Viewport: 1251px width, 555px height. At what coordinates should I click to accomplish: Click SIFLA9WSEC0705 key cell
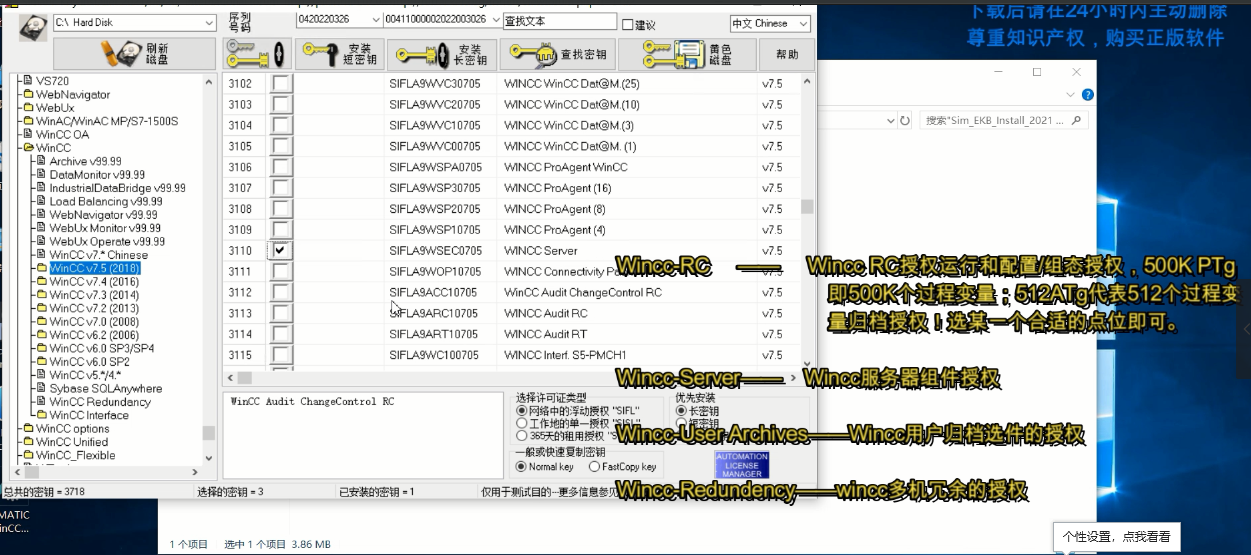(435, 251)
